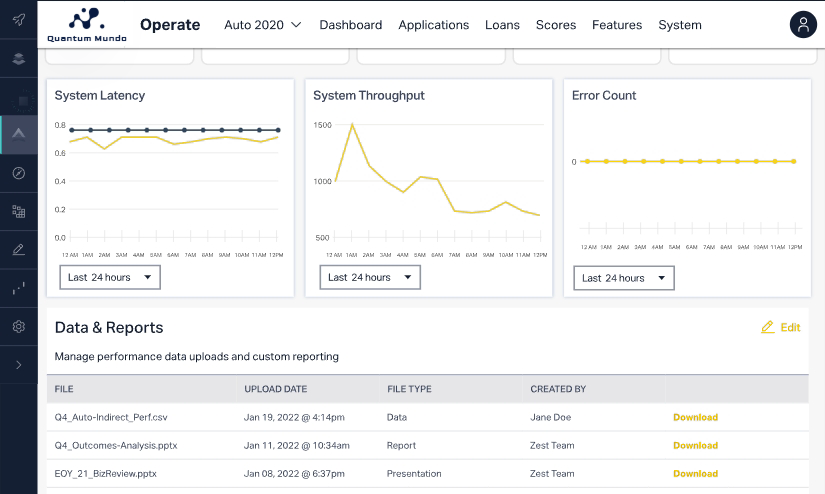Expand the sidebar with chevron arrow

18,365
